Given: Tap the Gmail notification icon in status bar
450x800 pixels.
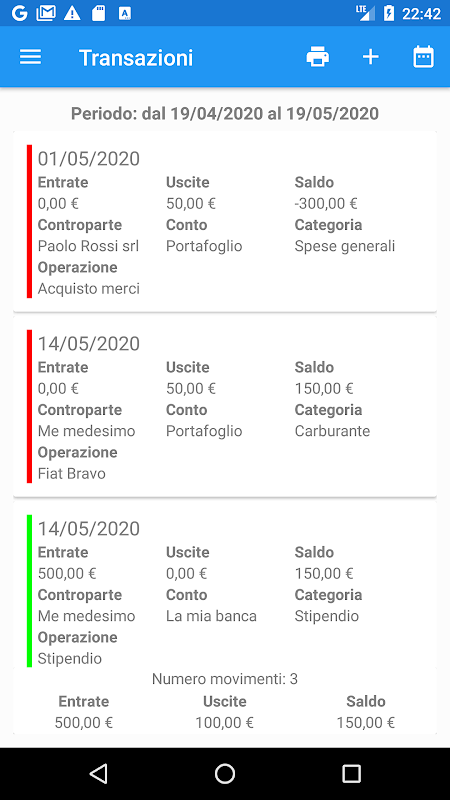Looking at the screenshot, I should pos(45,13).
